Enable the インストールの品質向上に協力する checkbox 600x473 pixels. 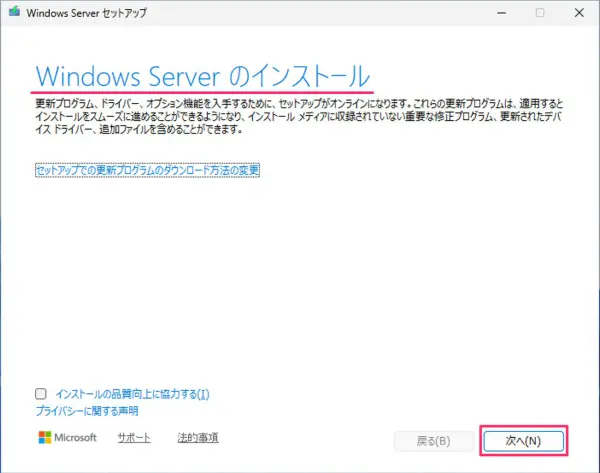[40, 394]
